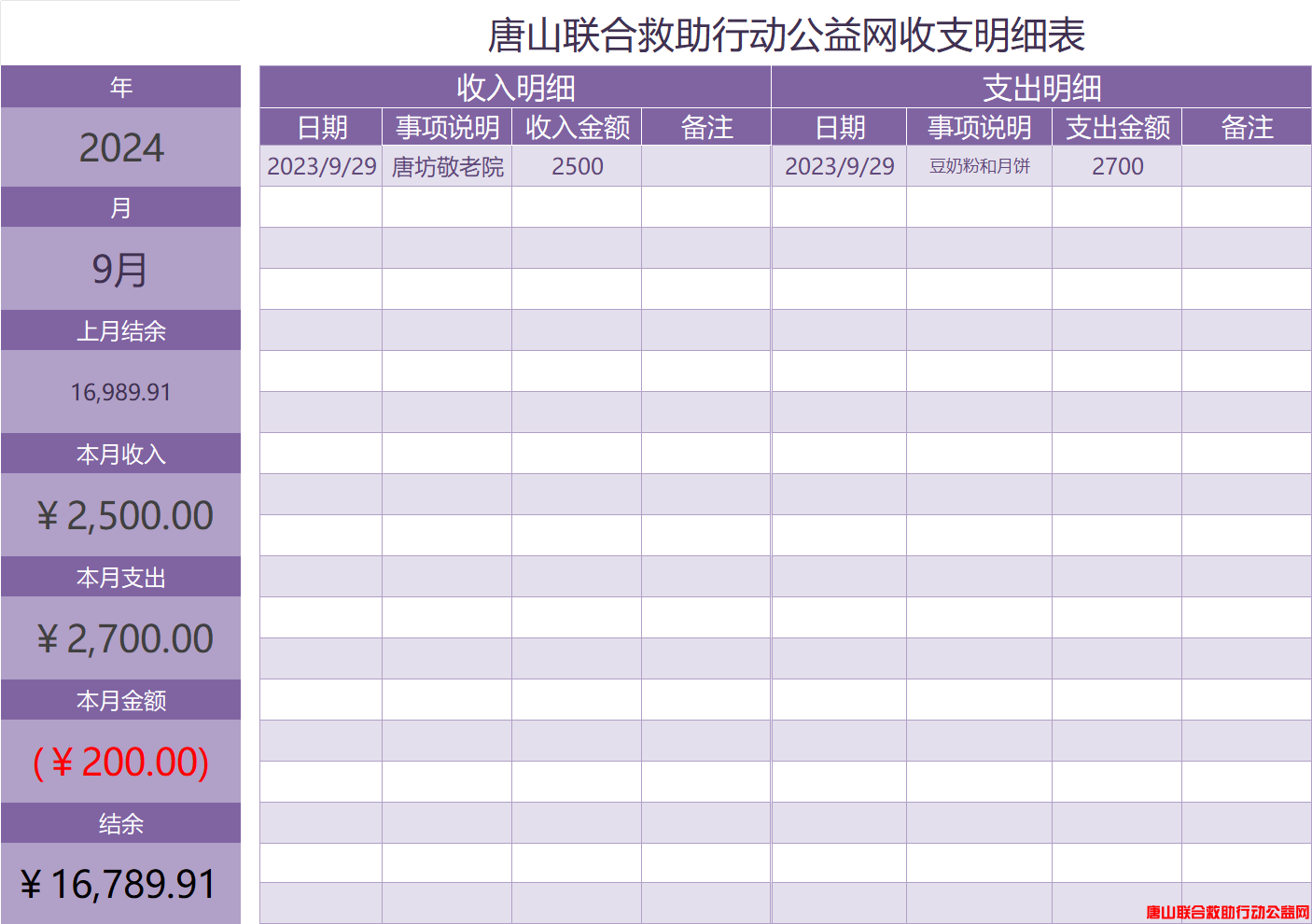Click the title 唐山联合救助行动公益网收支明细表

coord(786,35)
